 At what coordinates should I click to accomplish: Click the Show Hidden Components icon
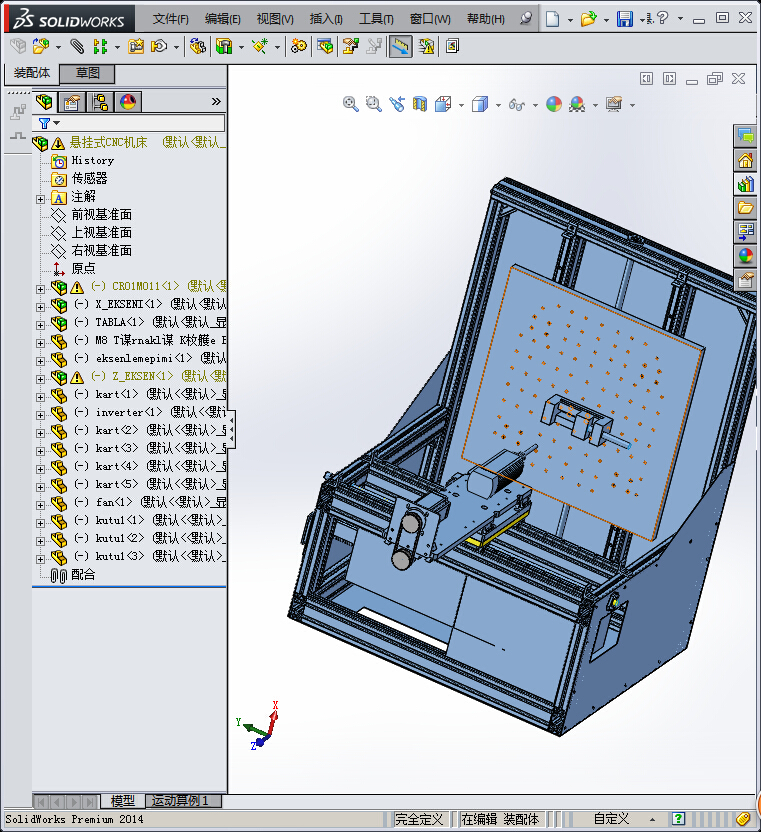(197, 47)
